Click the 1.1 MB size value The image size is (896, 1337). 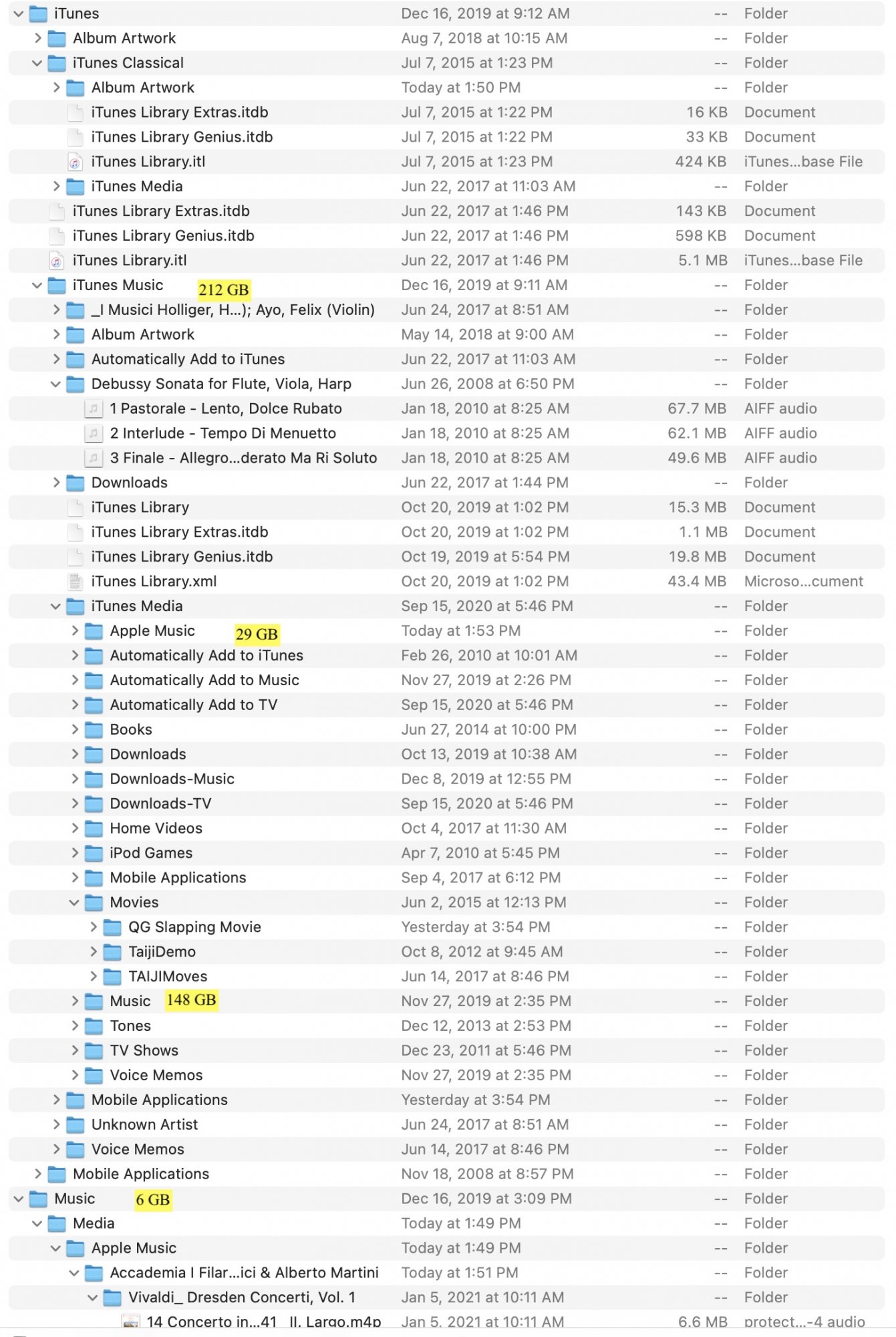click(x=703, y=532)
